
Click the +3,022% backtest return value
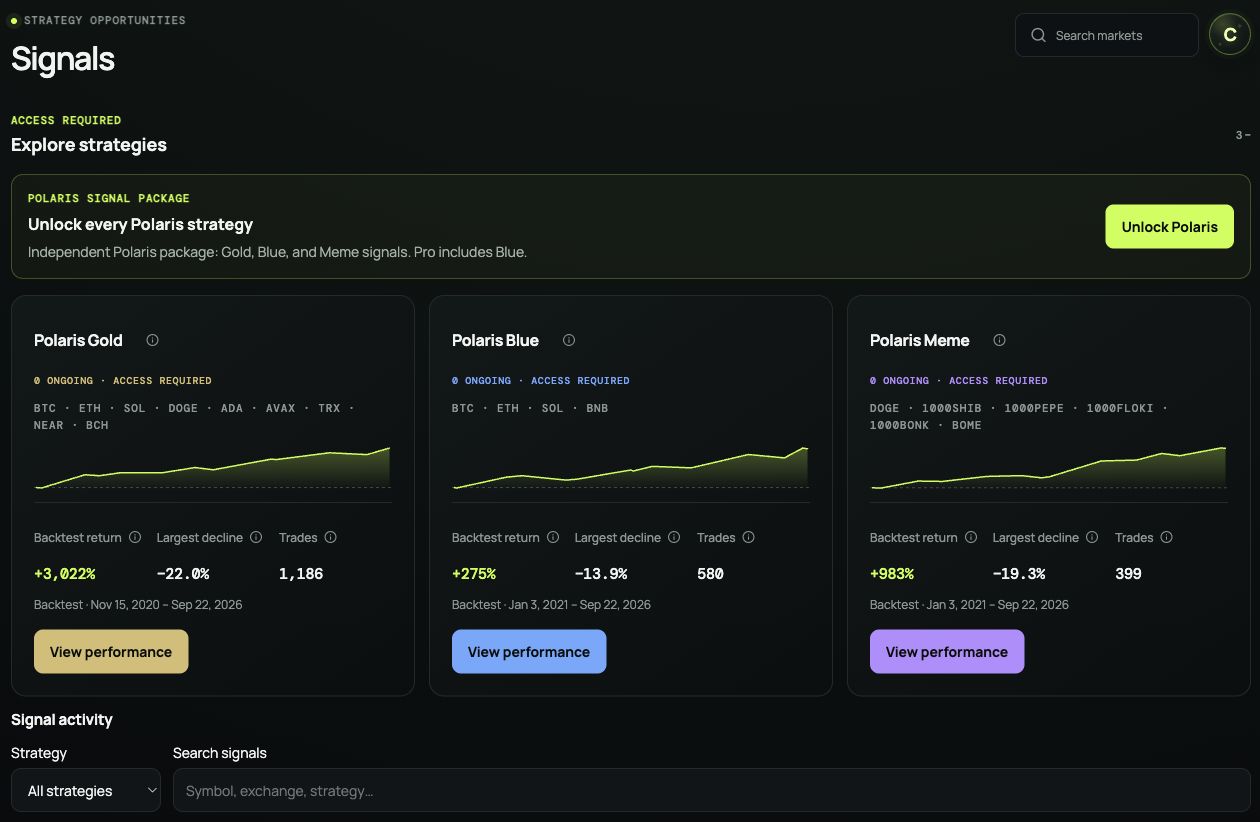coord(65,573)
